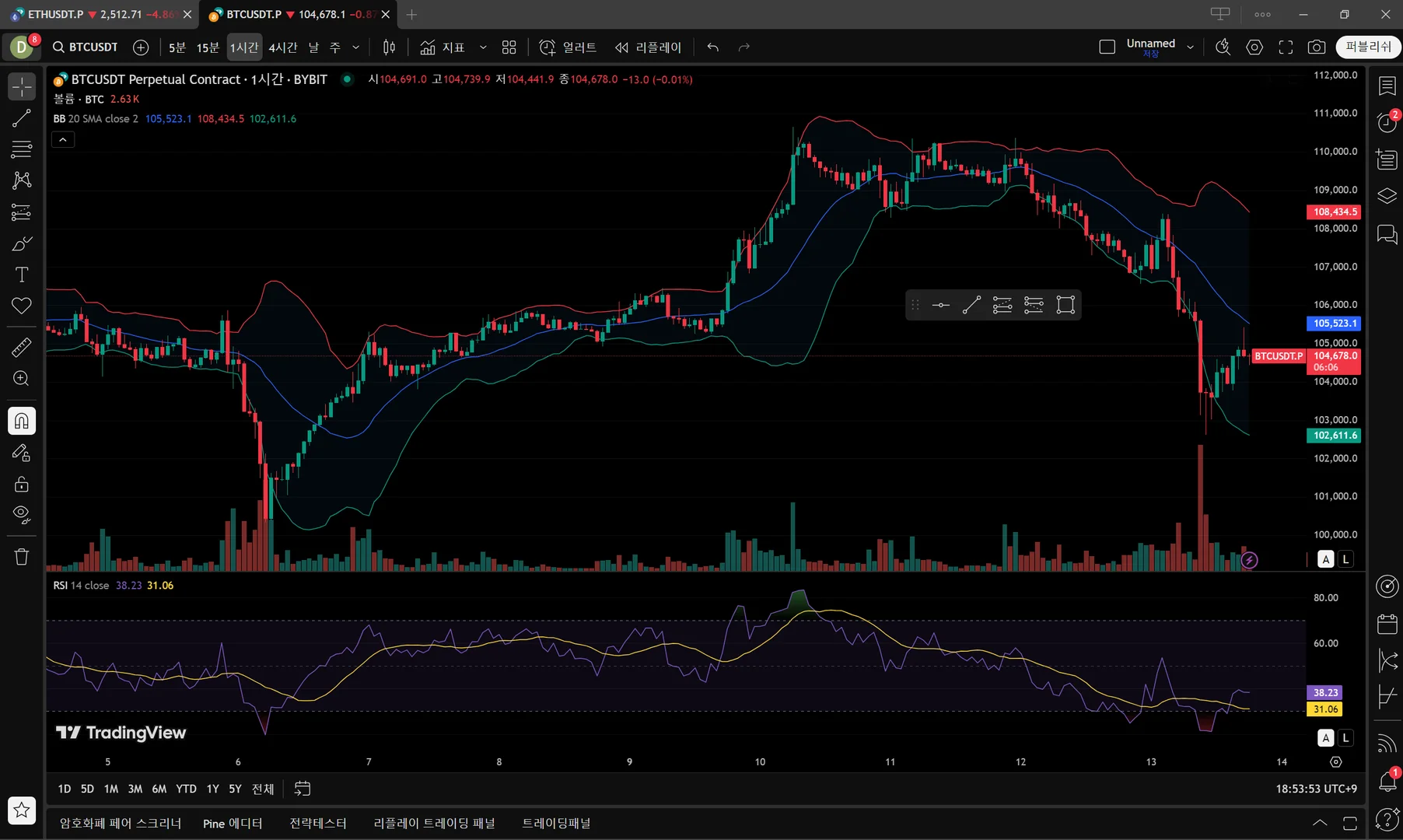Screen dimensions: 1403x840
Task: Open the watchlist panel icon
Action: 1387,86
